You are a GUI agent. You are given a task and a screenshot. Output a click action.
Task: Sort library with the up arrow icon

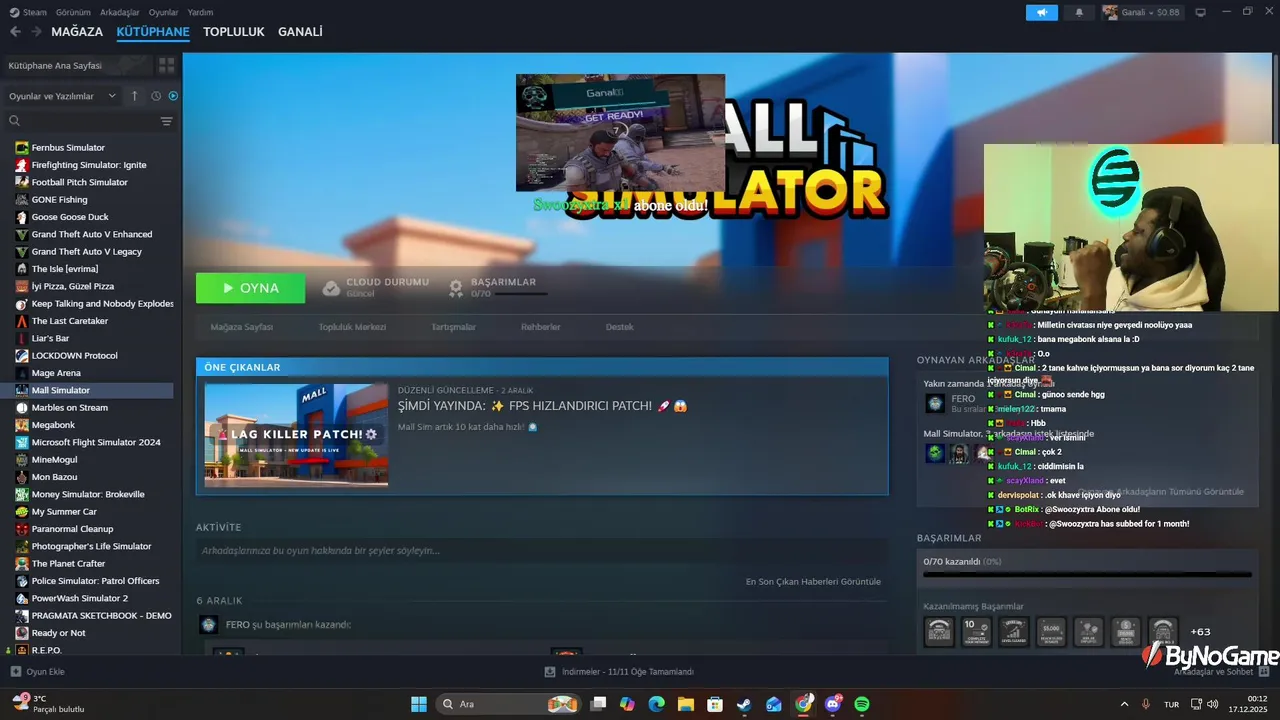135,96
